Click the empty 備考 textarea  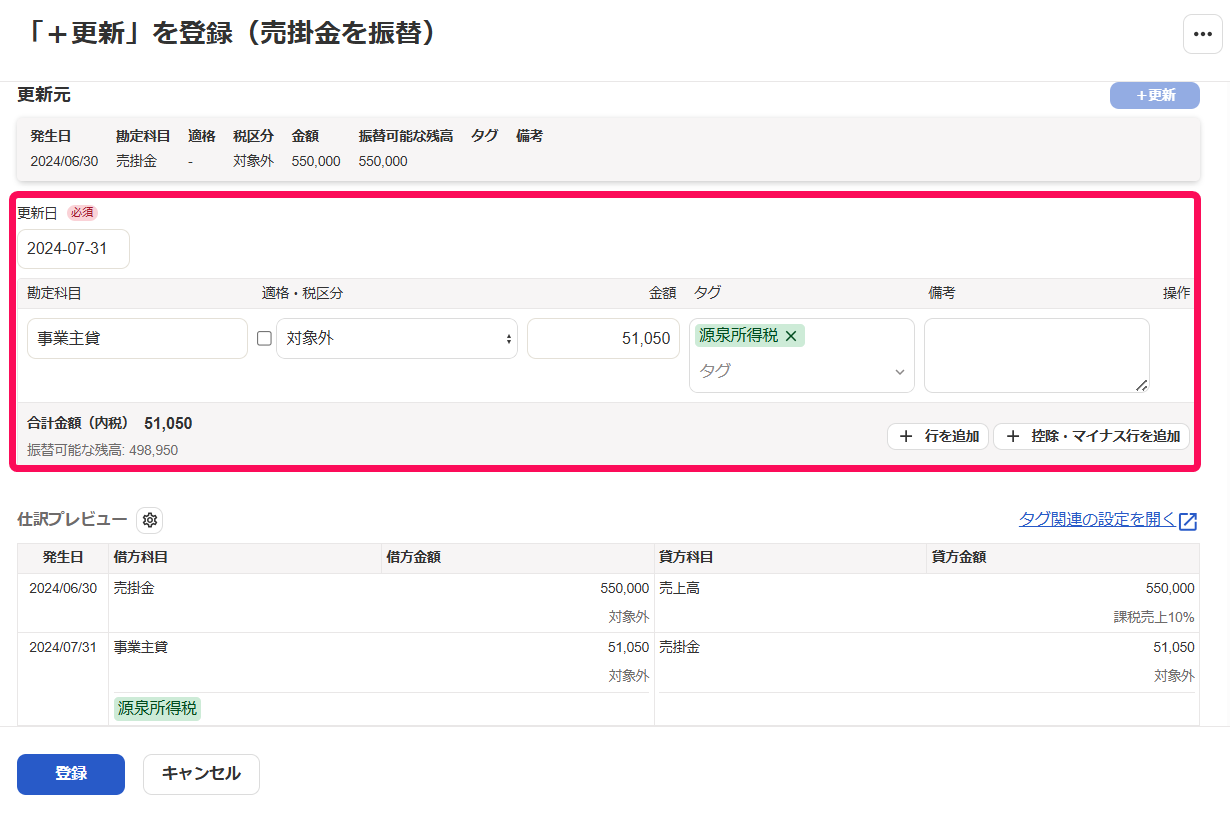coord(1037,356)
